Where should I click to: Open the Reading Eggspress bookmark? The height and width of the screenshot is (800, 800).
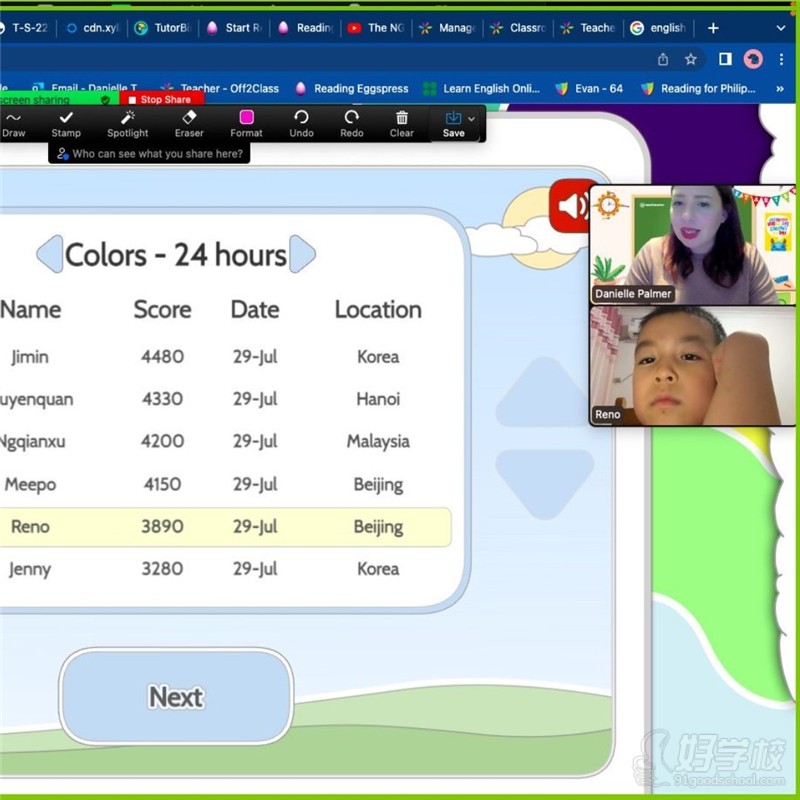[353, 88]
